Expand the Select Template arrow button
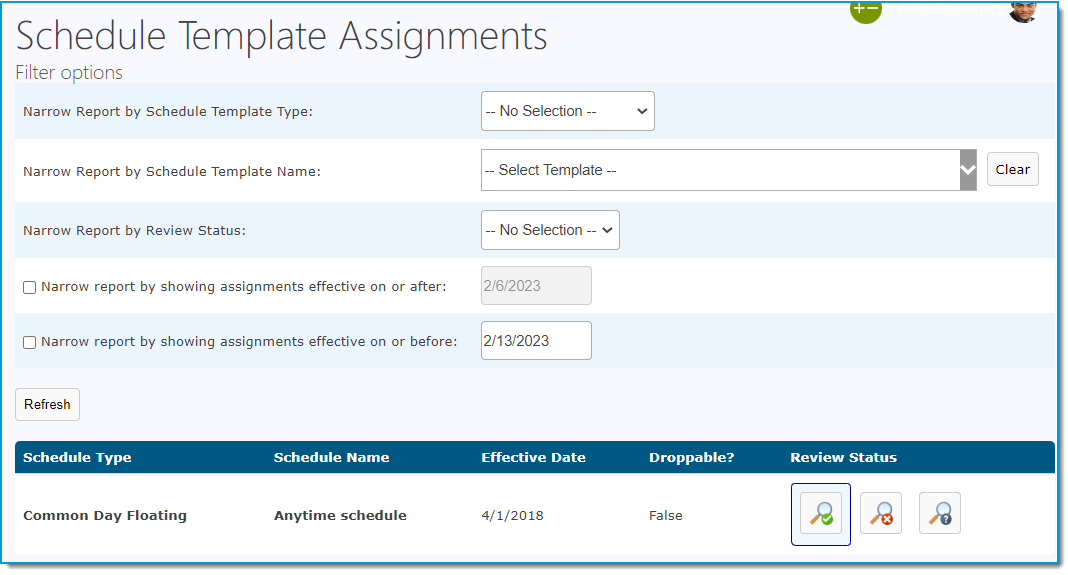Viewport: 1068px width, 575px height. 968,170
